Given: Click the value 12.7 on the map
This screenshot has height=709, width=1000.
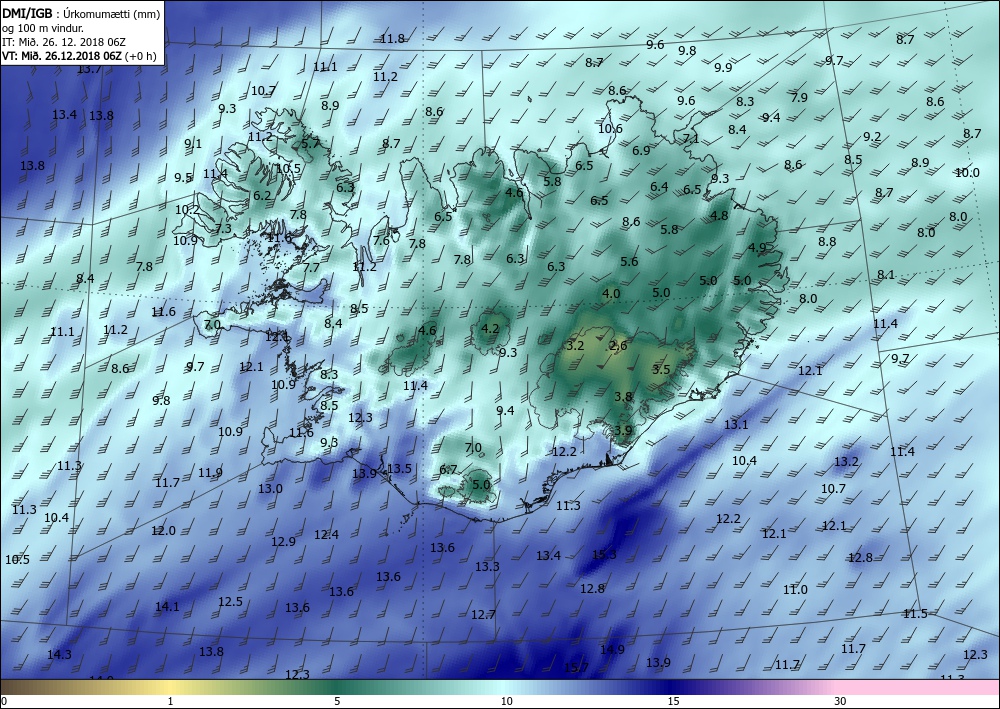Looking at the screenshot, I should coord(483,615).
